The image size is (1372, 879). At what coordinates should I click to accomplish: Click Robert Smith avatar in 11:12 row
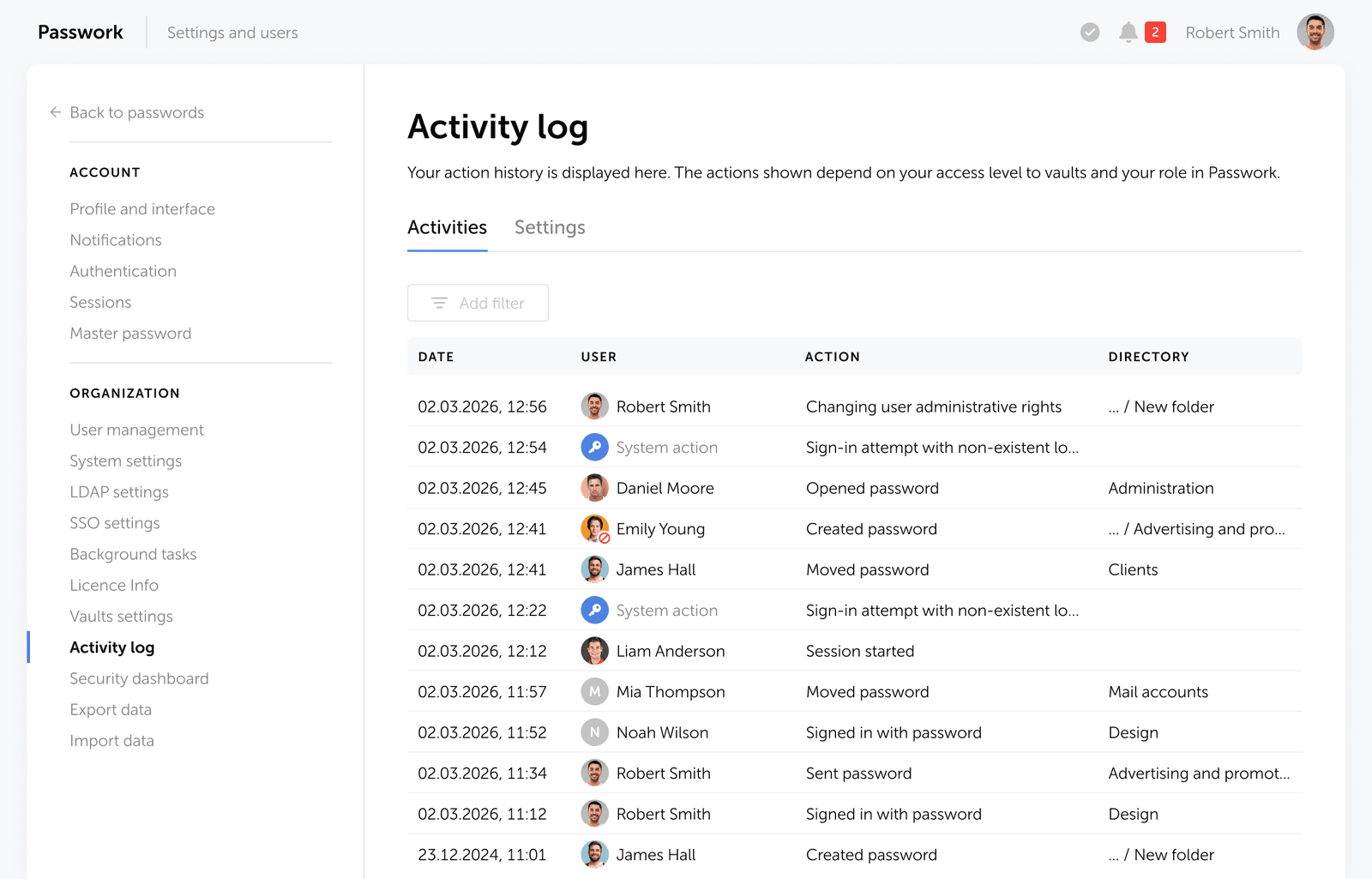[594, 814]
